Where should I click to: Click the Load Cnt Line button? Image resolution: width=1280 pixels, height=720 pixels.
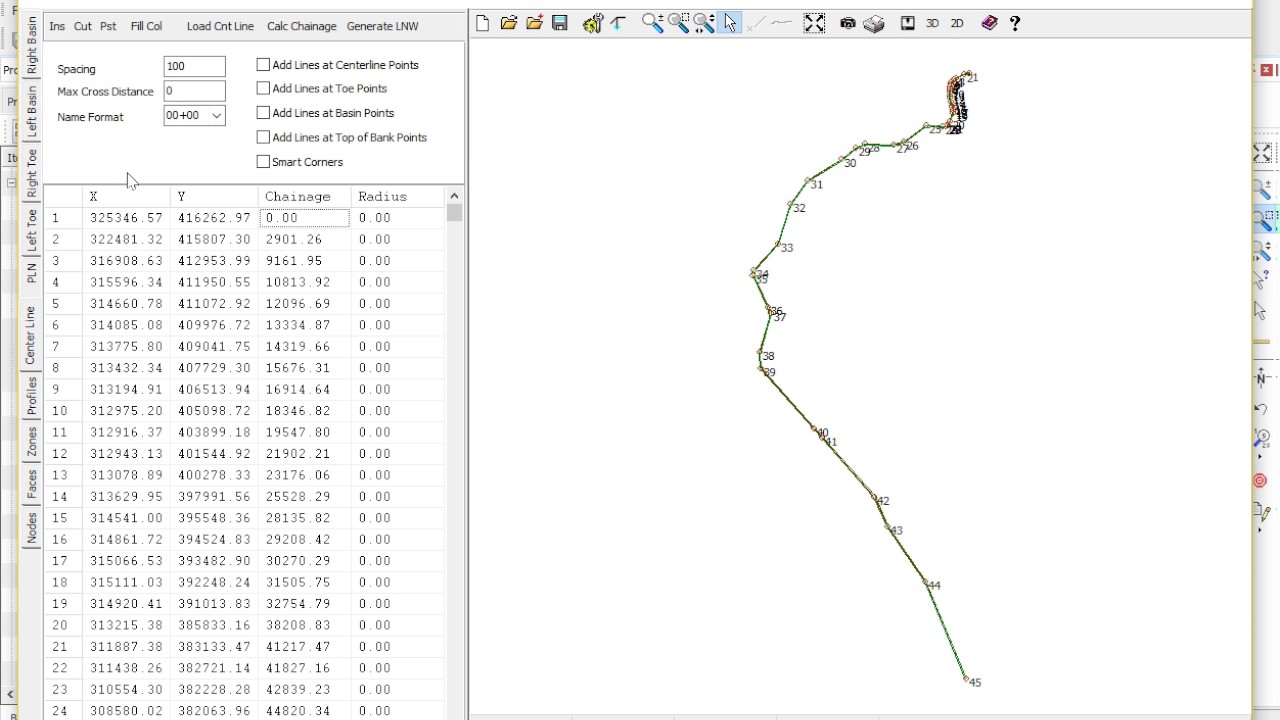click(x=220, y=26)
